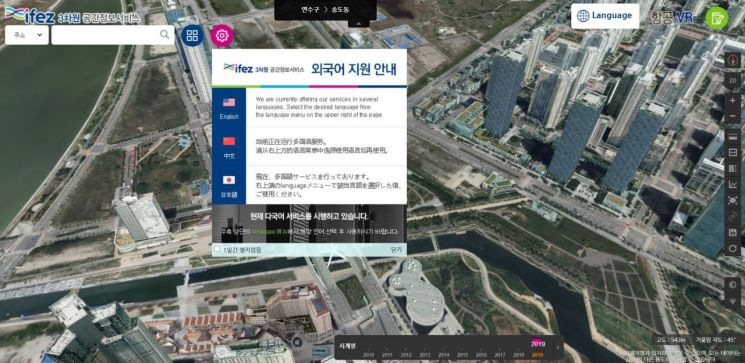The image size is (745, 363).
Task: Switch map to 2D view
Action: (732, 80)
